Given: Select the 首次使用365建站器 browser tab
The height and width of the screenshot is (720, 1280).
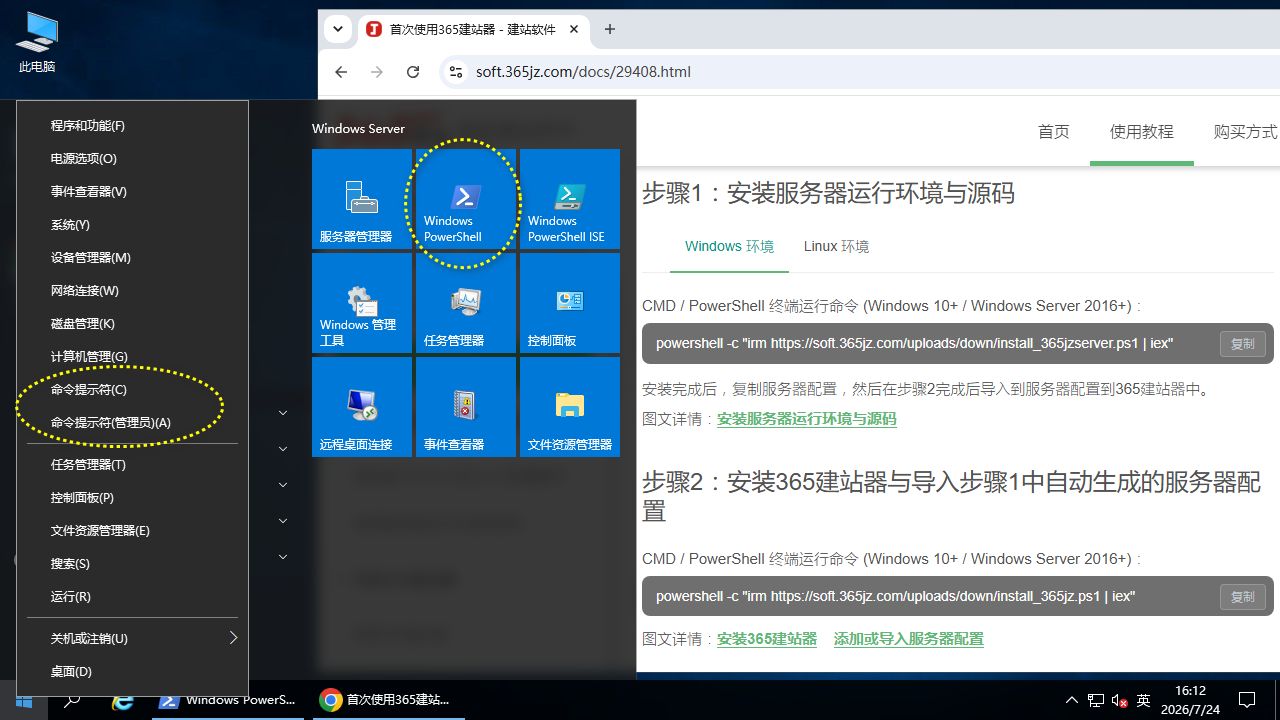Looking at the screenshot, I should pyautogui.click(x=472, y=29).
